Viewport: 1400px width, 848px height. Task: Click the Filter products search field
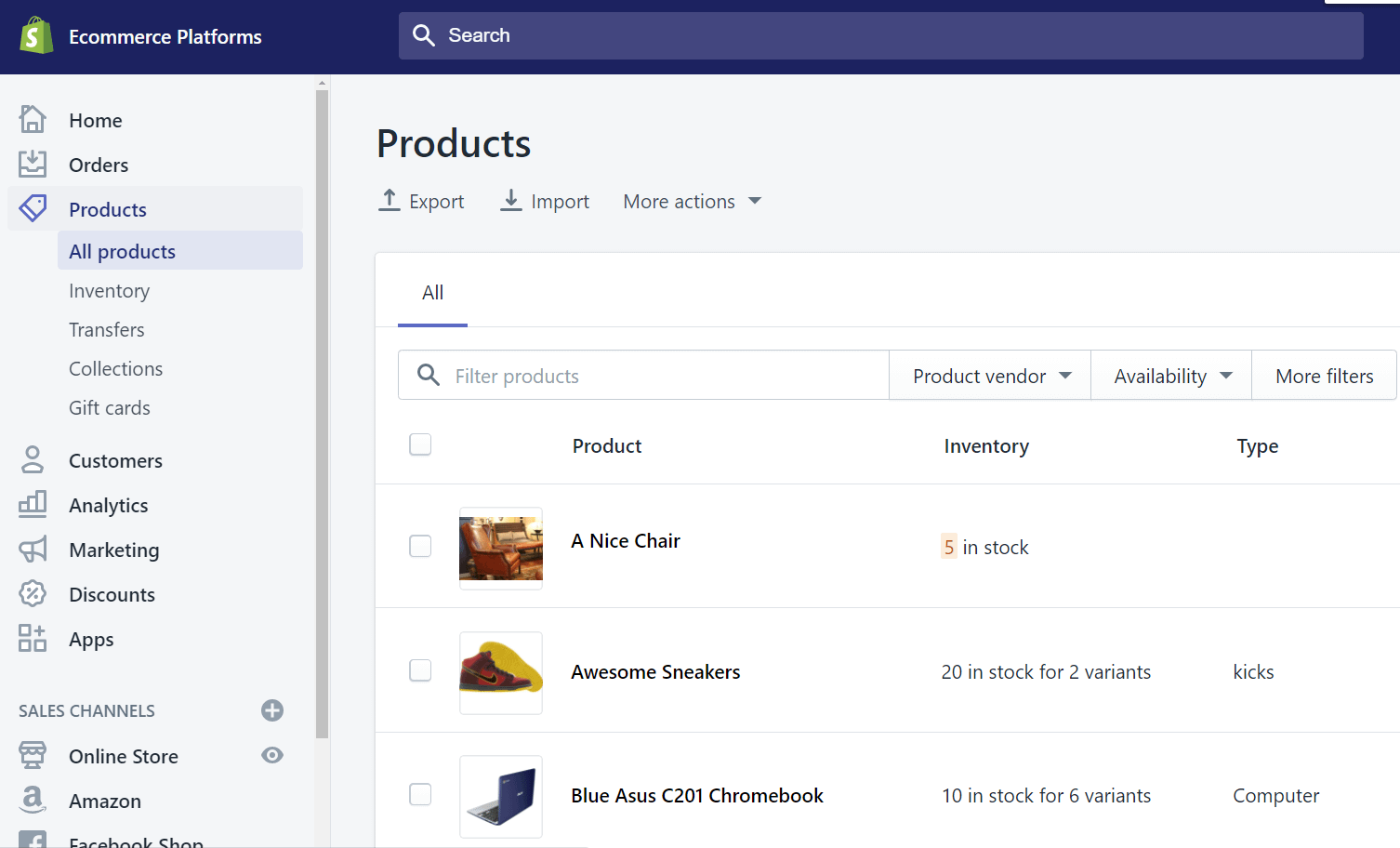point(643,375)
